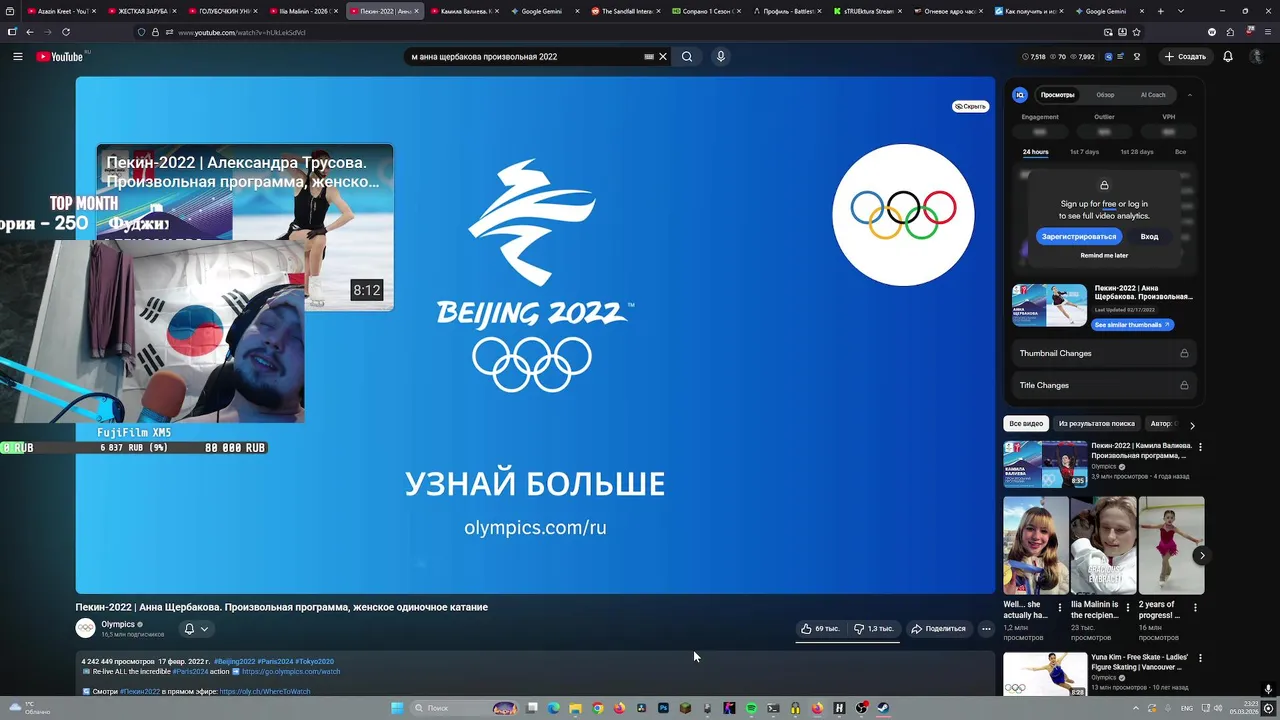This screenshot has width=1280, height=720.
Task: Go back with browser back arrow
Action: coord(30,32)
